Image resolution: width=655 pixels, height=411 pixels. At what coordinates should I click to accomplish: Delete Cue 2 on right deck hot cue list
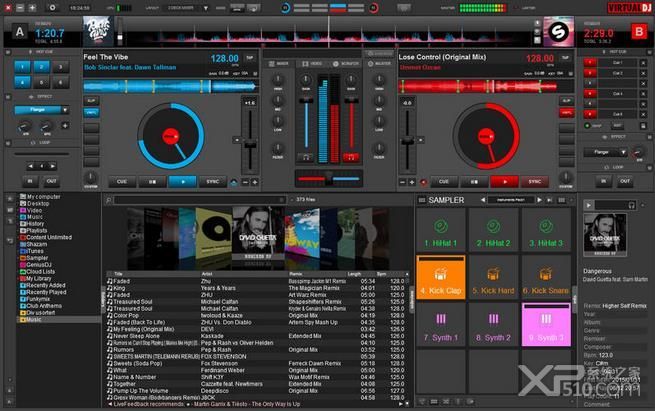(643, 73)
